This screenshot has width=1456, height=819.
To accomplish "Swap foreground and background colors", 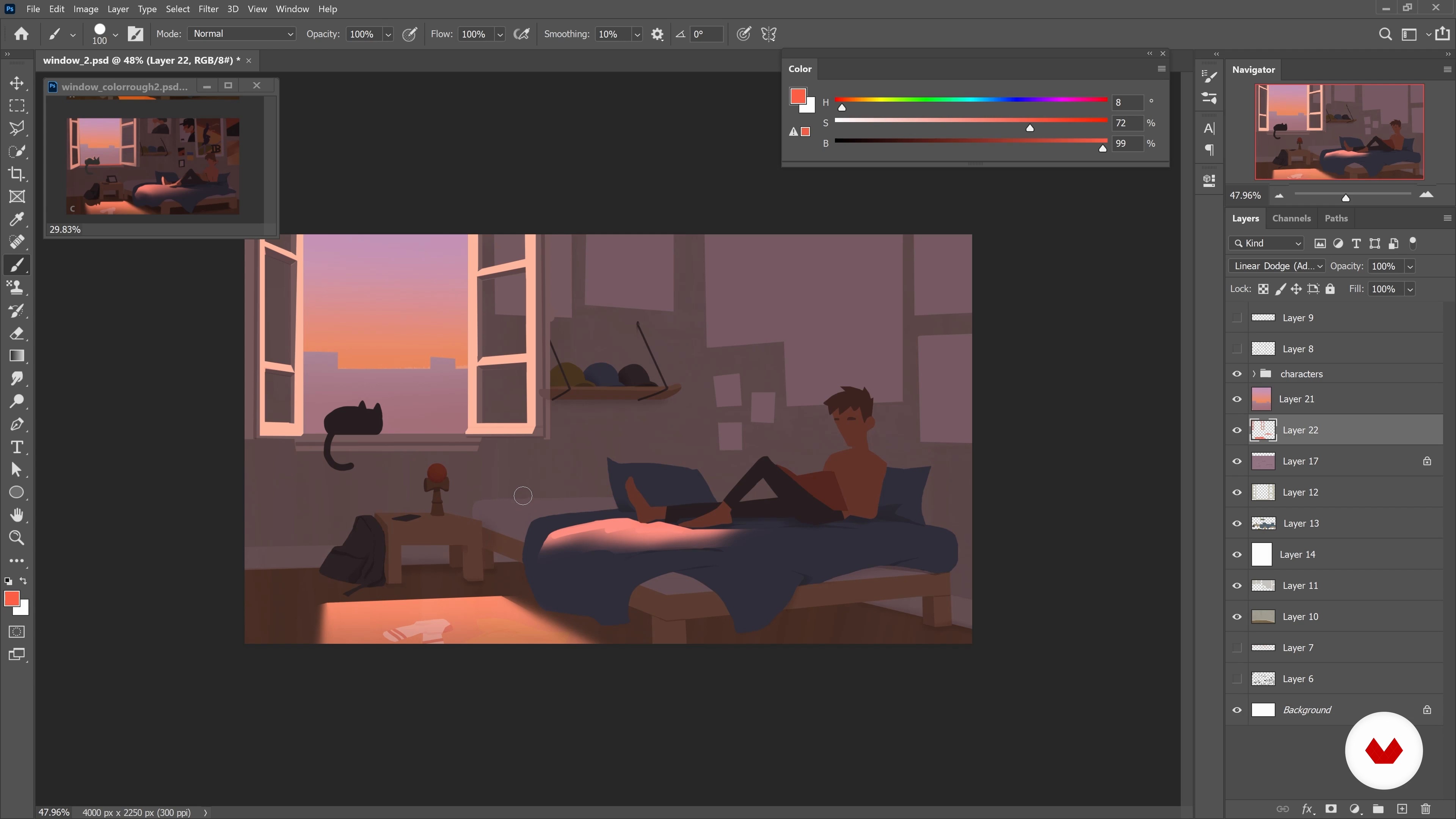I will 23,581.
